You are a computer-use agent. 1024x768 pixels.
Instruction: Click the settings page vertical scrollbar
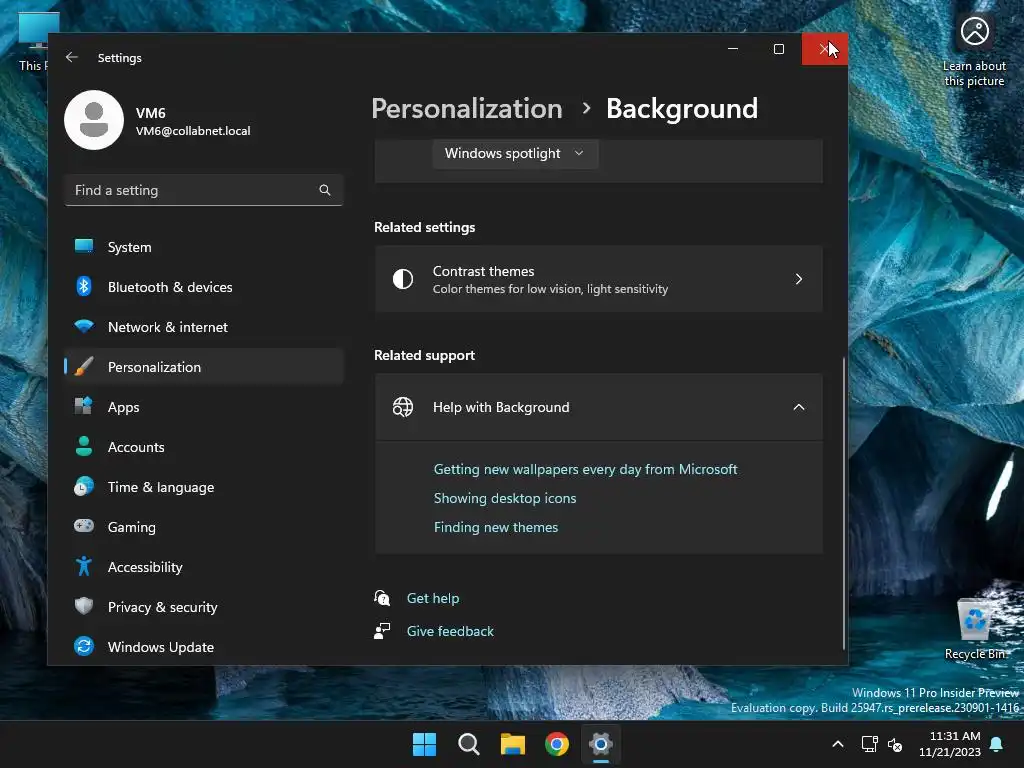pyautogui.click(x=844, y=503)
